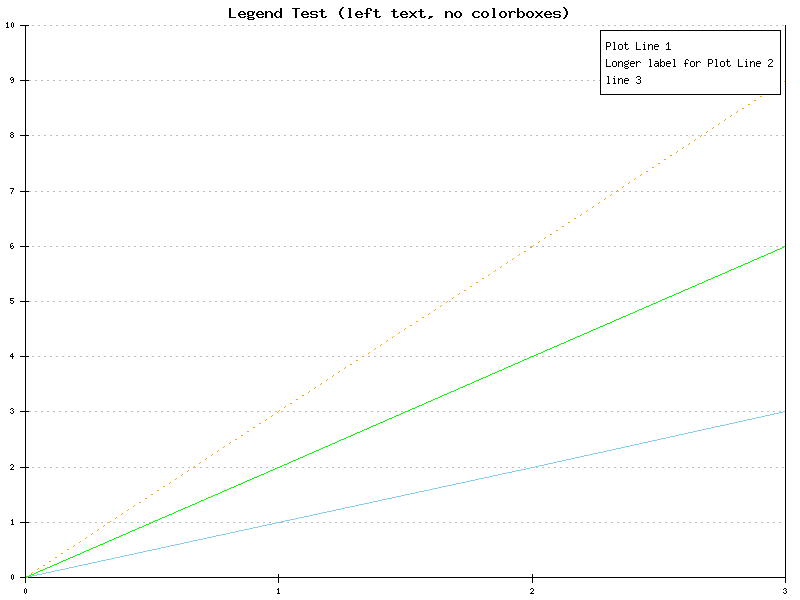Click the solid green plot line

pyautogui.click(x=406, y=412)
